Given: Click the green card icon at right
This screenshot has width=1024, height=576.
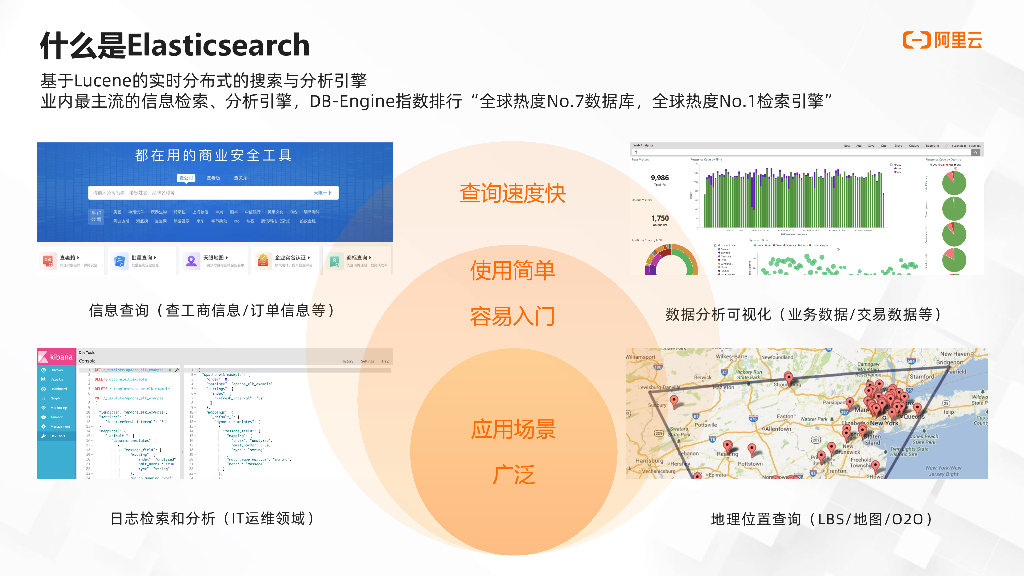Looking at the screenshot, I should [334, 261].
